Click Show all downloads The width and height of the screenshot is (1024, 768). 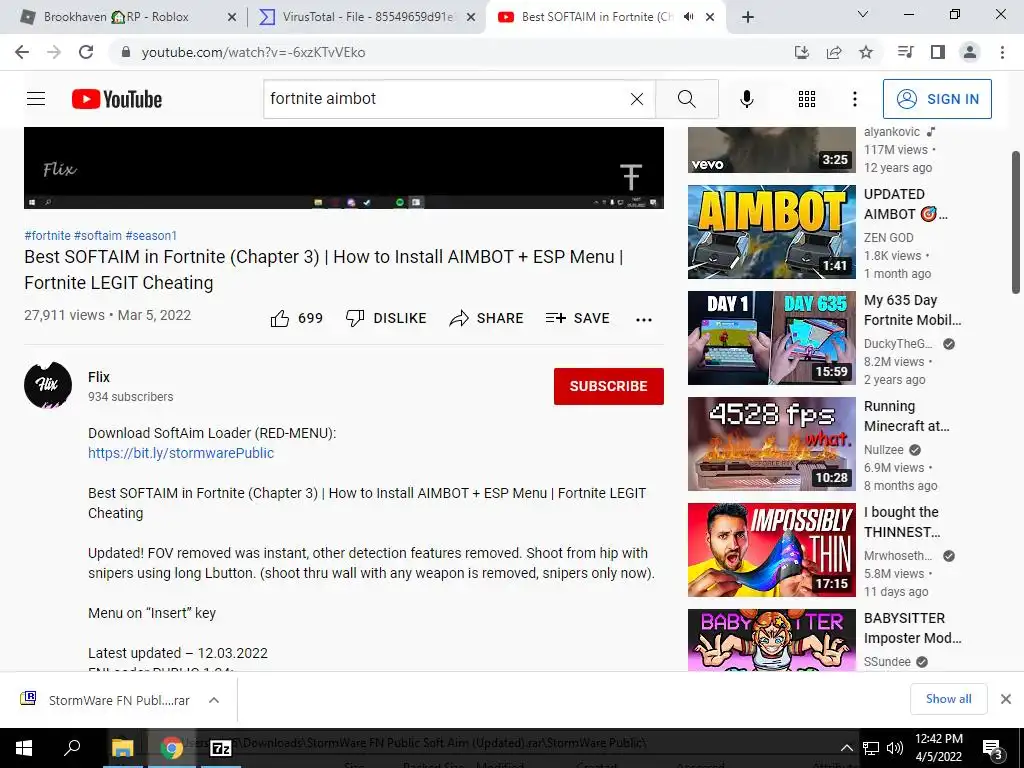click(948, 699)
